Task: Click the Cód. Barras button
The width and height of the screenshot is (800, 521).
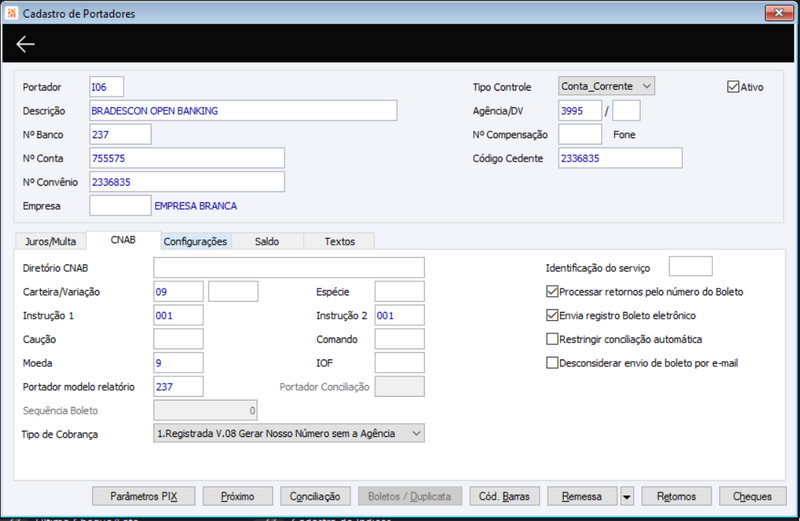Action: point(505,496)
